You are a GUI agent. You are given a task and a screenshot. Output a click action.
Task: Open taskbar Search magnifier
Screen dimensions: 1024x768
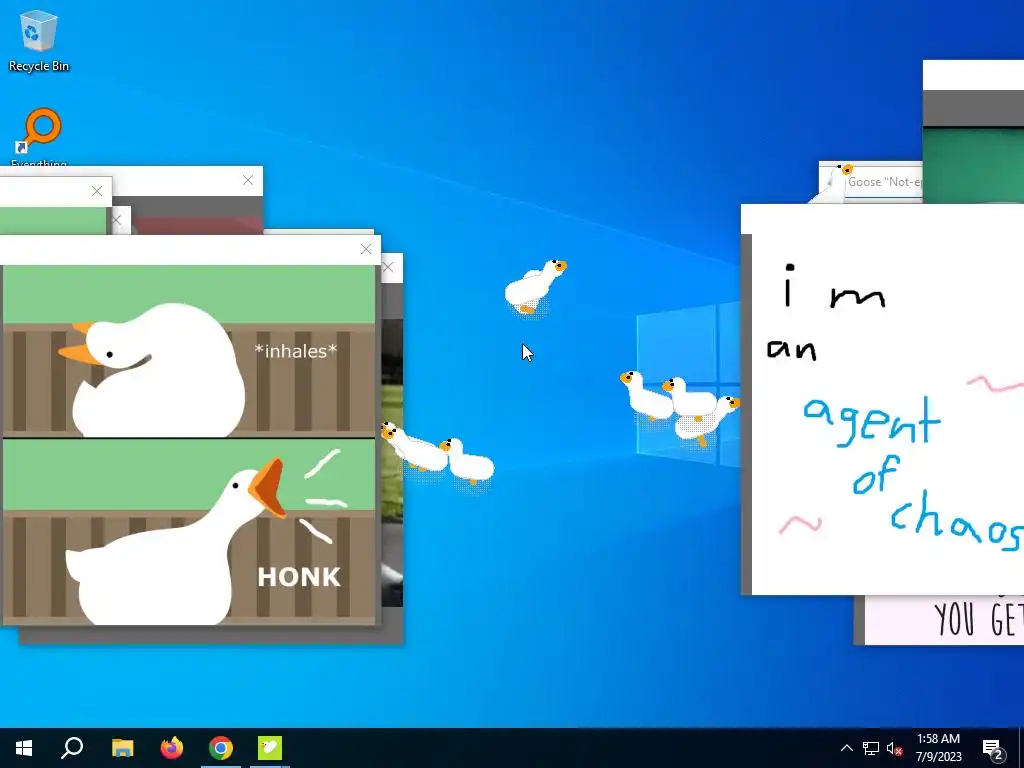point(72,748)
